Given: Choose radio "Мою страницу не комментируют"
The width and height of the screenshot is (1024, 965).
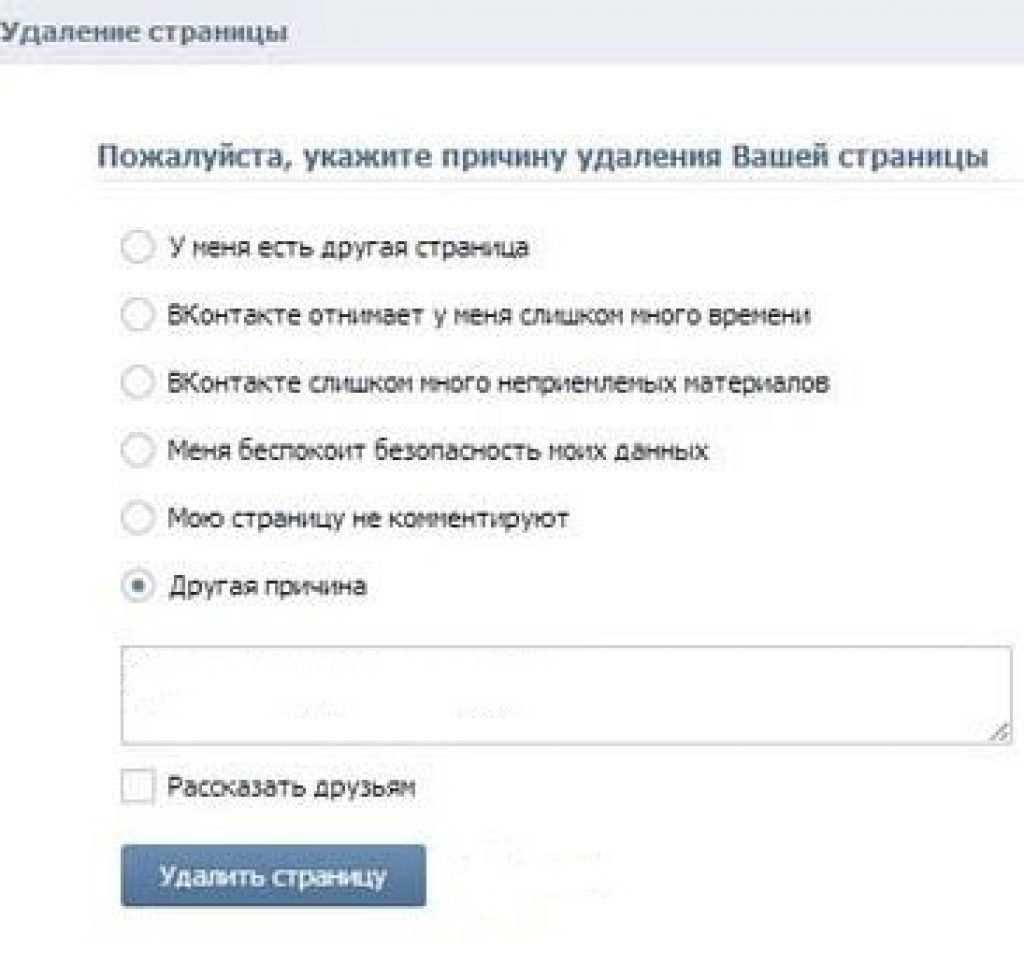Looking at the screenshot, I should pyautogui.click(x=137, y=518).
